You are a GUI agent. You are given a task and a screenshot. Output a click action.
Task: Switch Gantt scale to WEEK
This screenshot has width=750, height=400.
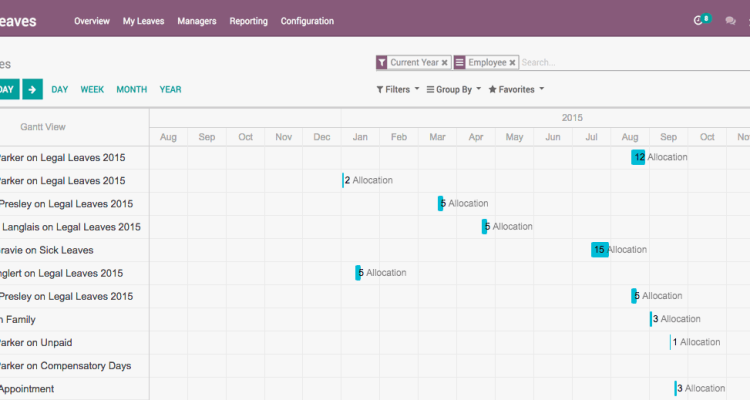[92, 89]
